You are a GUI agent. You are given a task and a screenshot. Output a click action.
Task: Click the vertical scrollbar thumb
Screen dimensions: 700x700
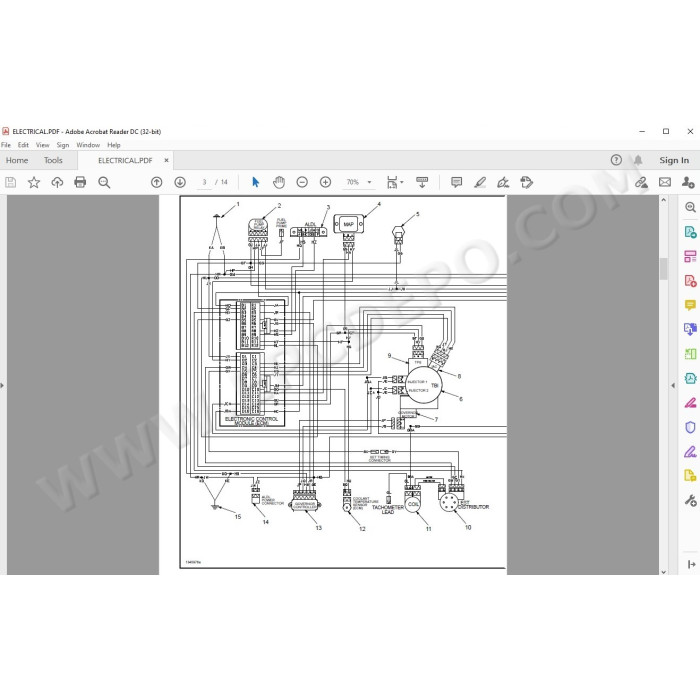tap(663, 269)
